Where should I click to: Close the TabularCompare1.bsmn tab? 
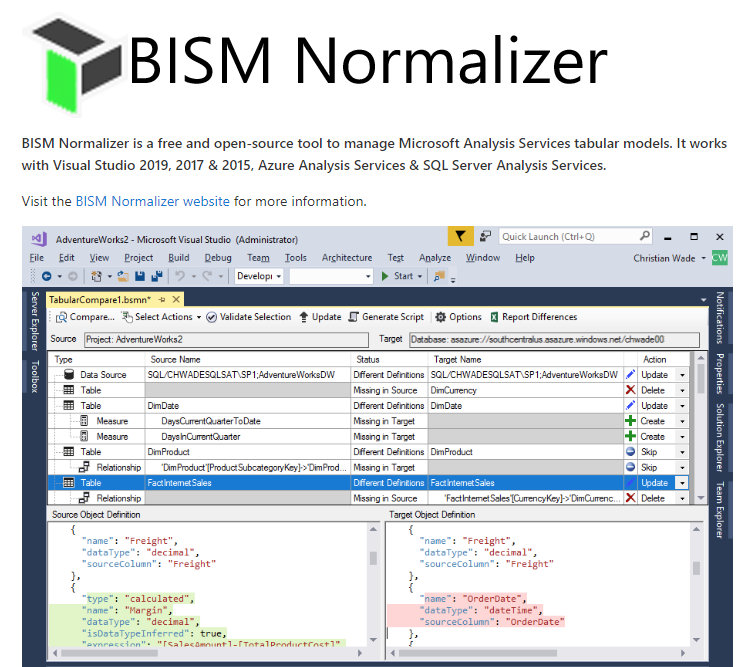tap(176, 300)
